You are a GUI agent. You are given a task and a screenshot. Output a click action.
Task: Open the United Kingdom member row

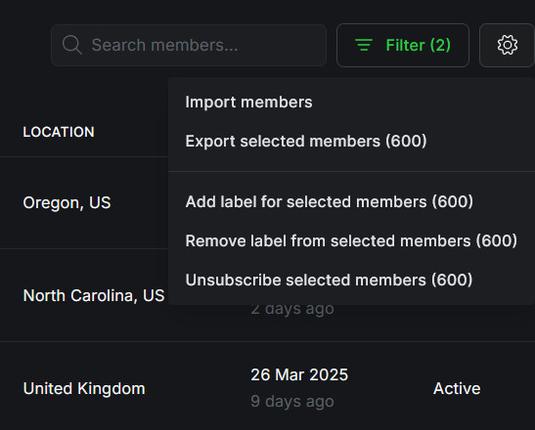tap(268, 388)
